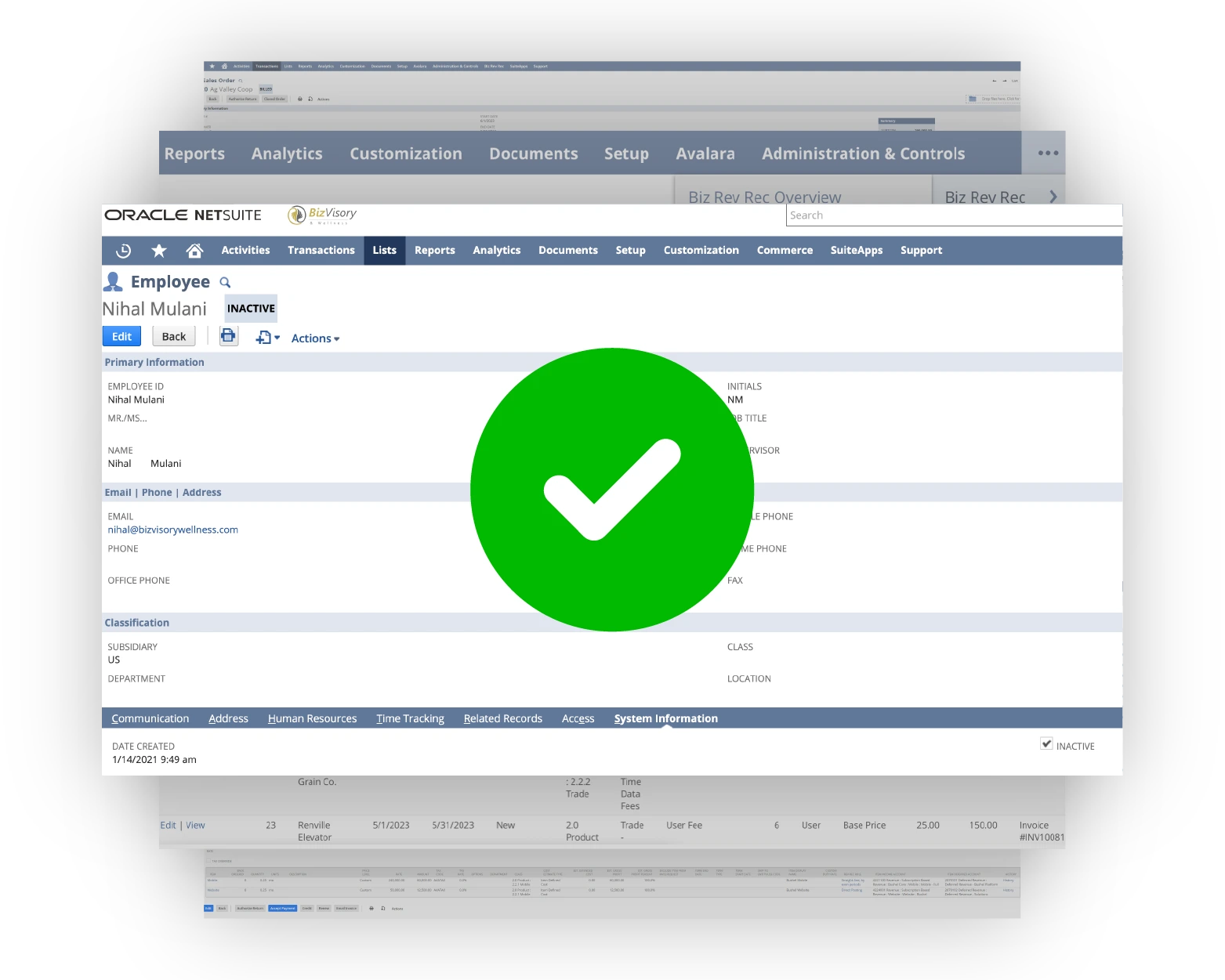Click the BizVisory logo
Screen dimensions: 1225x980
(323, 215)
